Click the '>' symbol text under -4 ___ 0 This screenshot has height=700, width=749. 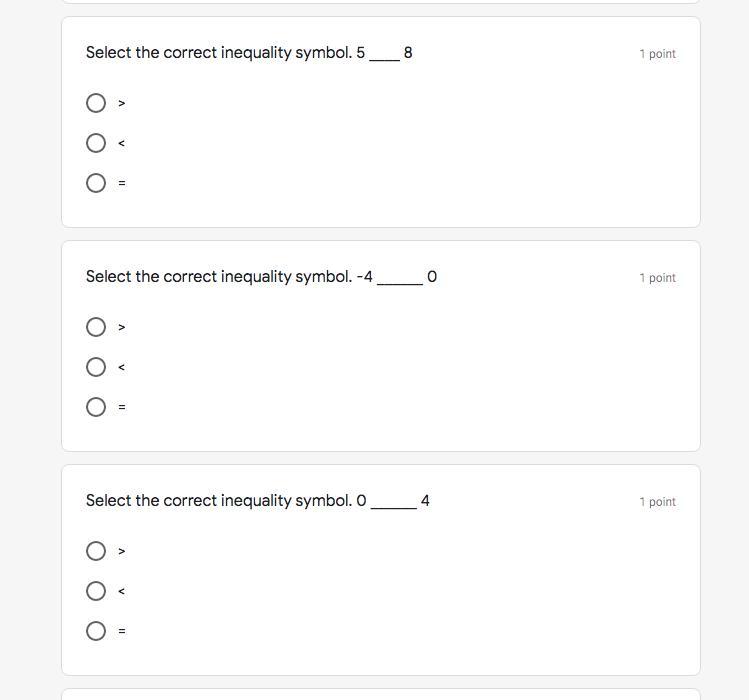122,327
